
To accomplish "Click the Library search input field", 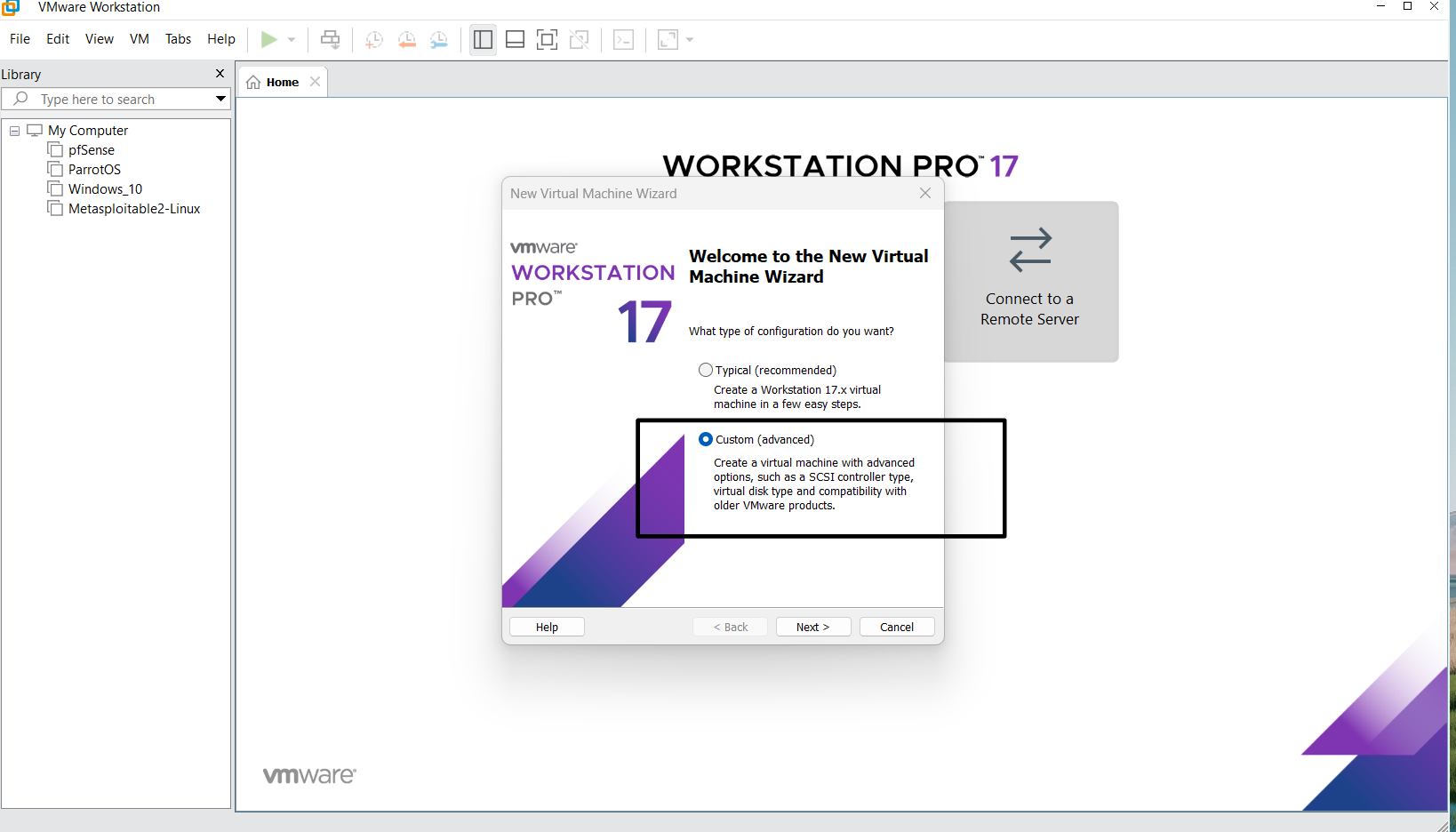I will tap(116, 99).
